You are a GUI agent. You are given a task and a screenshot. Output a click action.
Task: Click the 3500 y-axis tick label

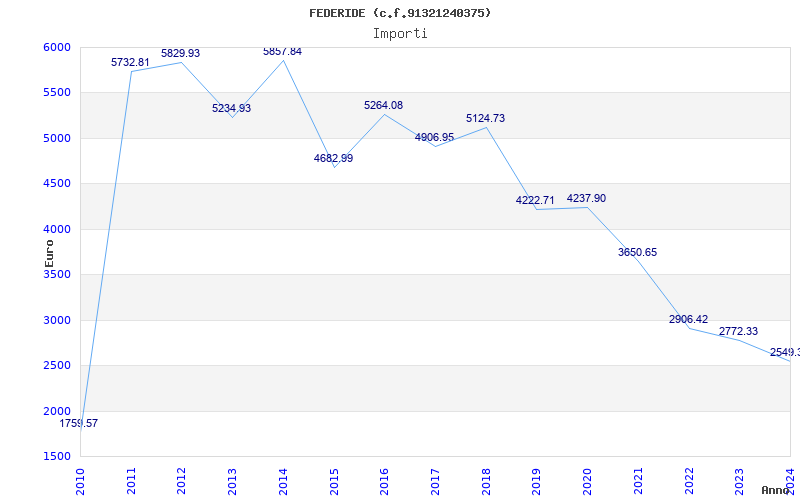click(57, 275)
